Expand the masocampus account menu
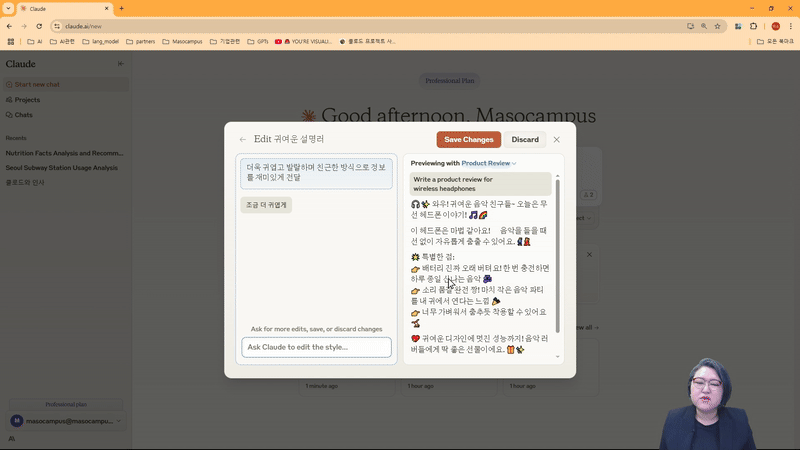This screenshot has height=450, width=800. pos(119,421)
